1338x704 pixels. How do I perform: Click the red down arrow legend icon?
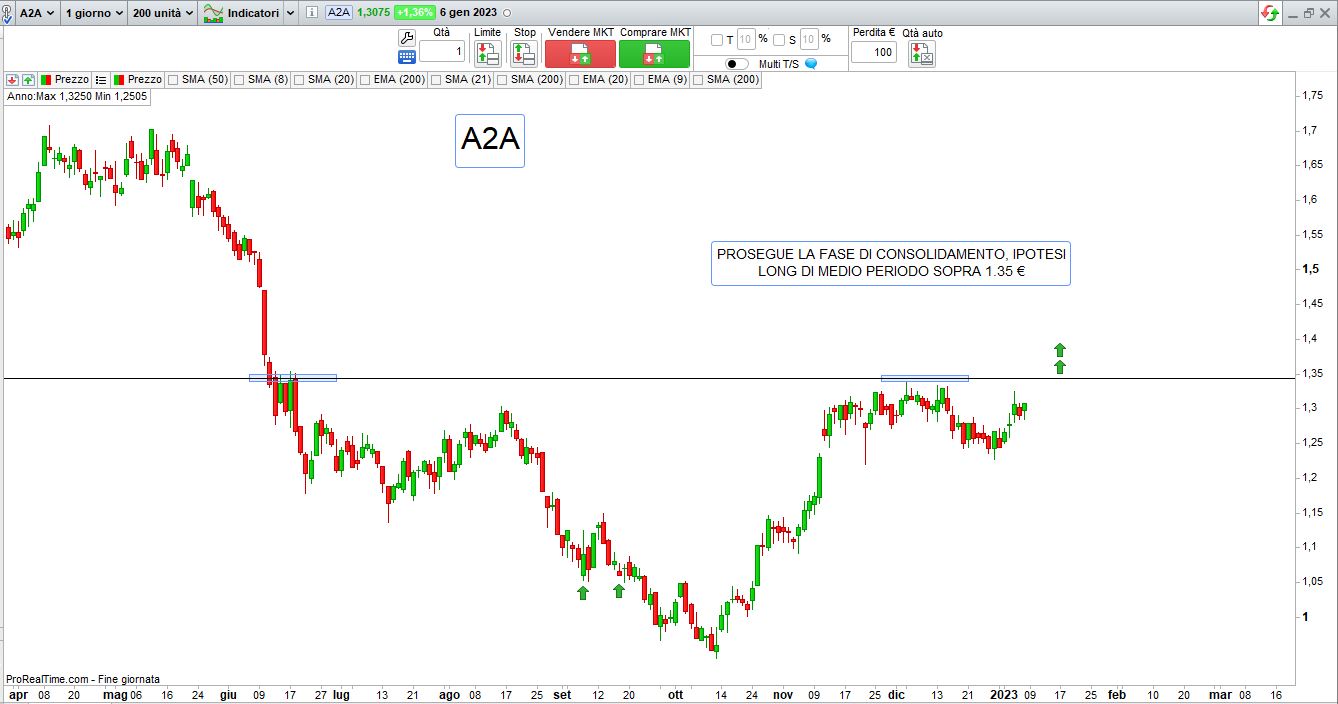click(12, 79)
